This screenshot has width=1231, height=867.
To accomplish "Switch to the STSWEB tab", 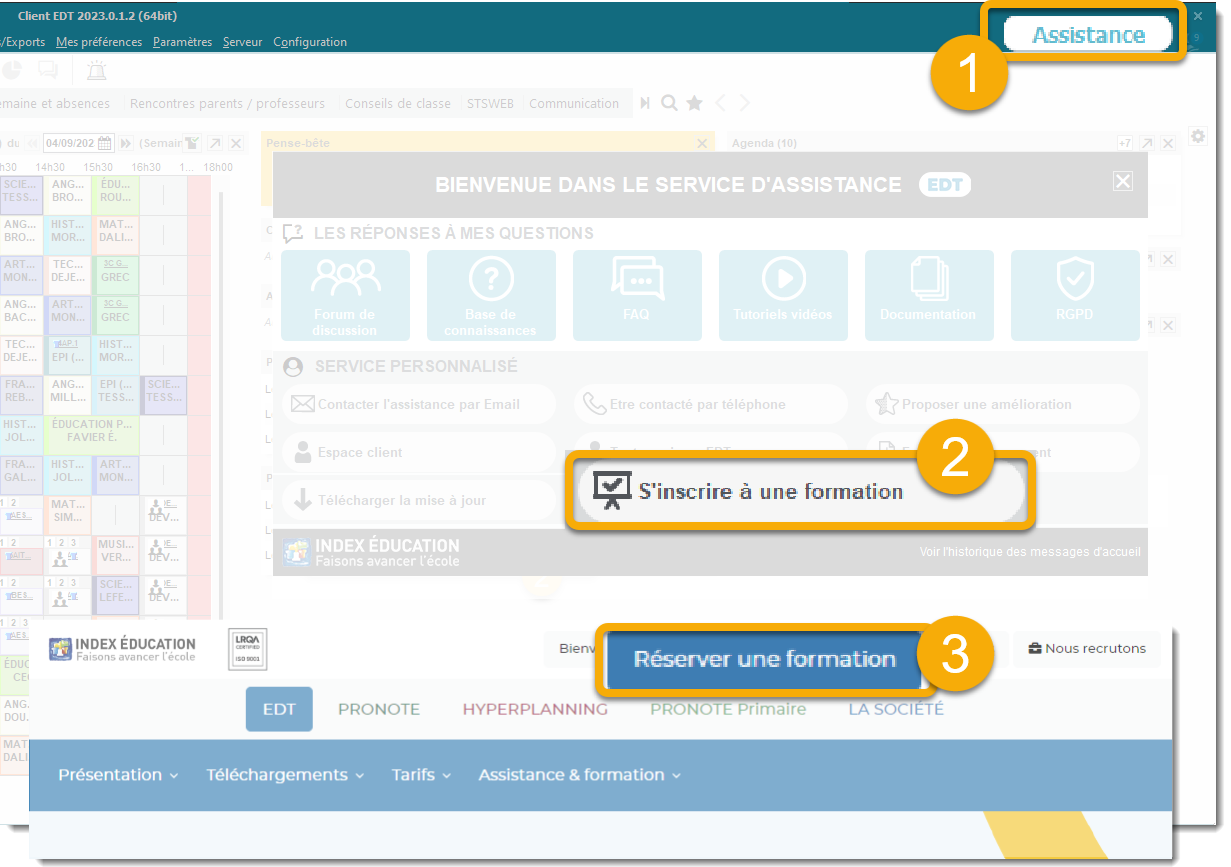I will click(490, 103).
